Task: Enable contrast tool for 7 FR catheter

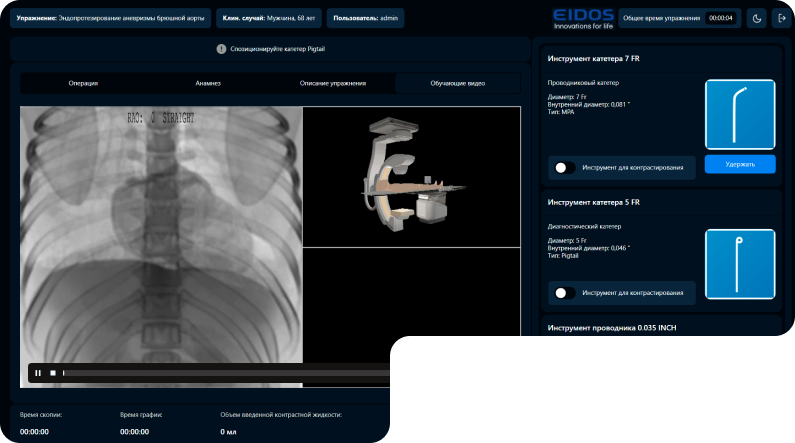Action: pos(564,168)
